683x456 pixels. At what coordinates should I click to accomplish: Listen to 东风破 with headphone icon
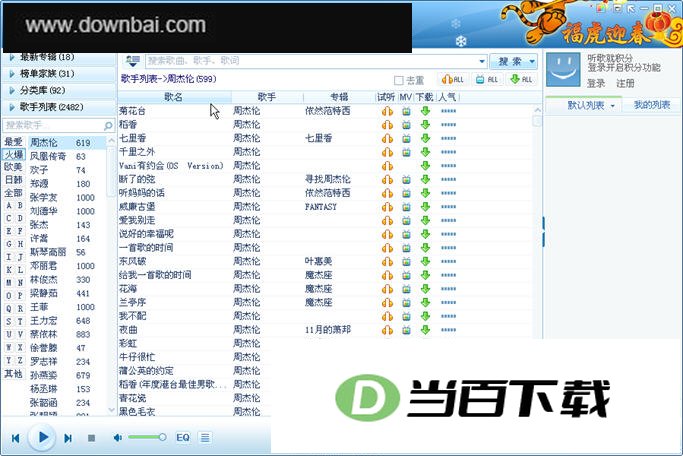[387, 262]
